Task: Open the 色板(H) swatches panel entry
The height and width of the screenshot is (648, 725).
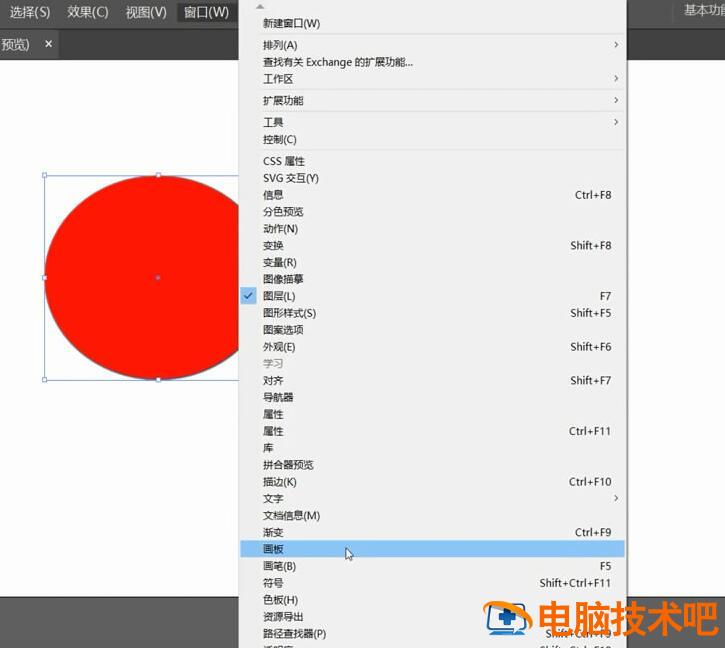Action: click(280, 600)
